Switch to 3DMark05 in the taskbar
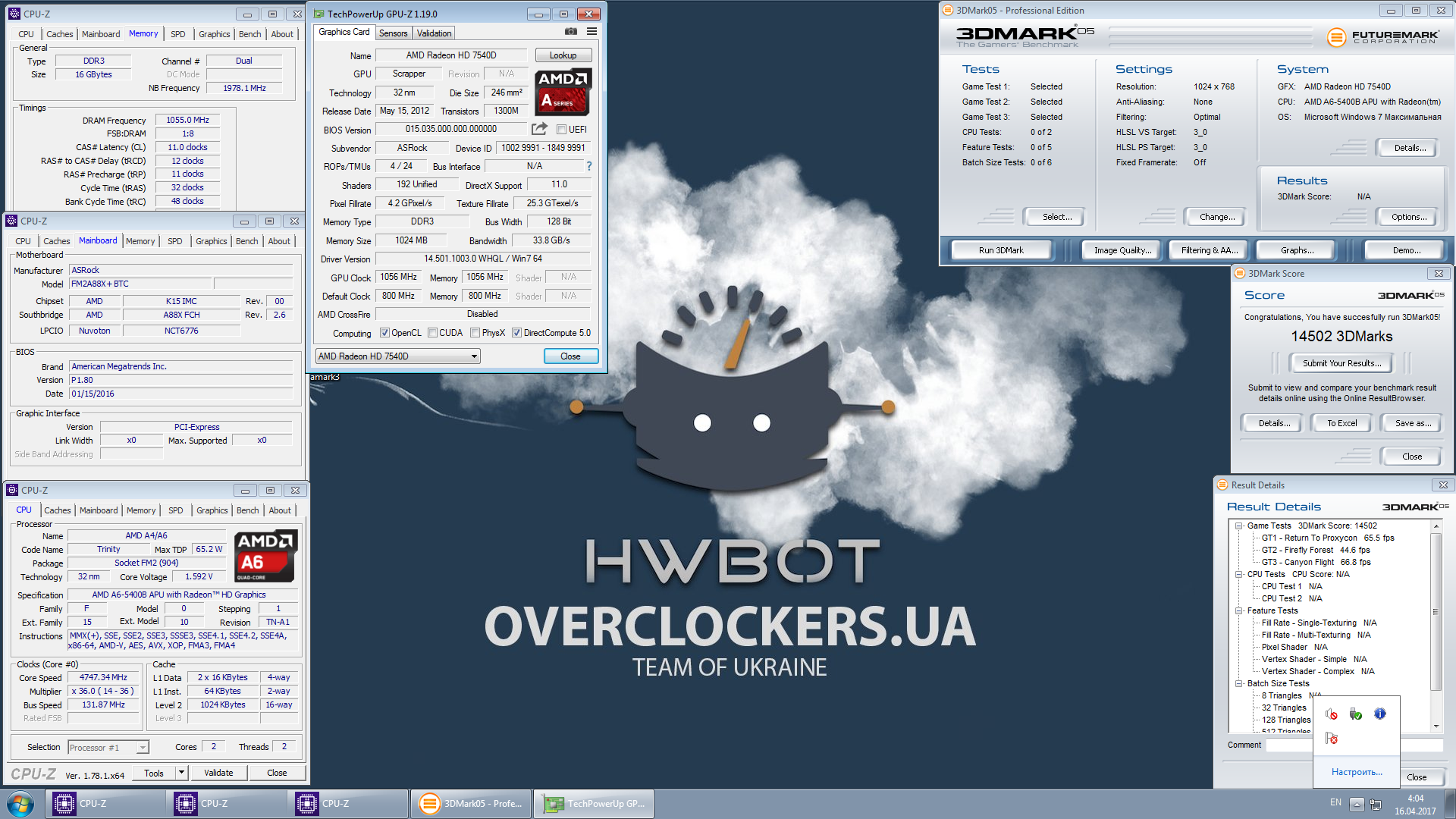Screen dimensions: 1456x819 click(x=471, y=804)
